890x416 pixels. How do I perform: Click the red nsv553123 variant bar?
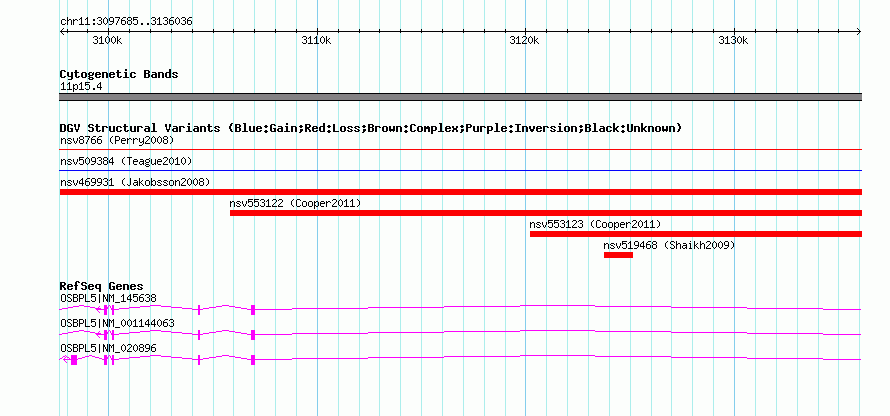(696, 234)
